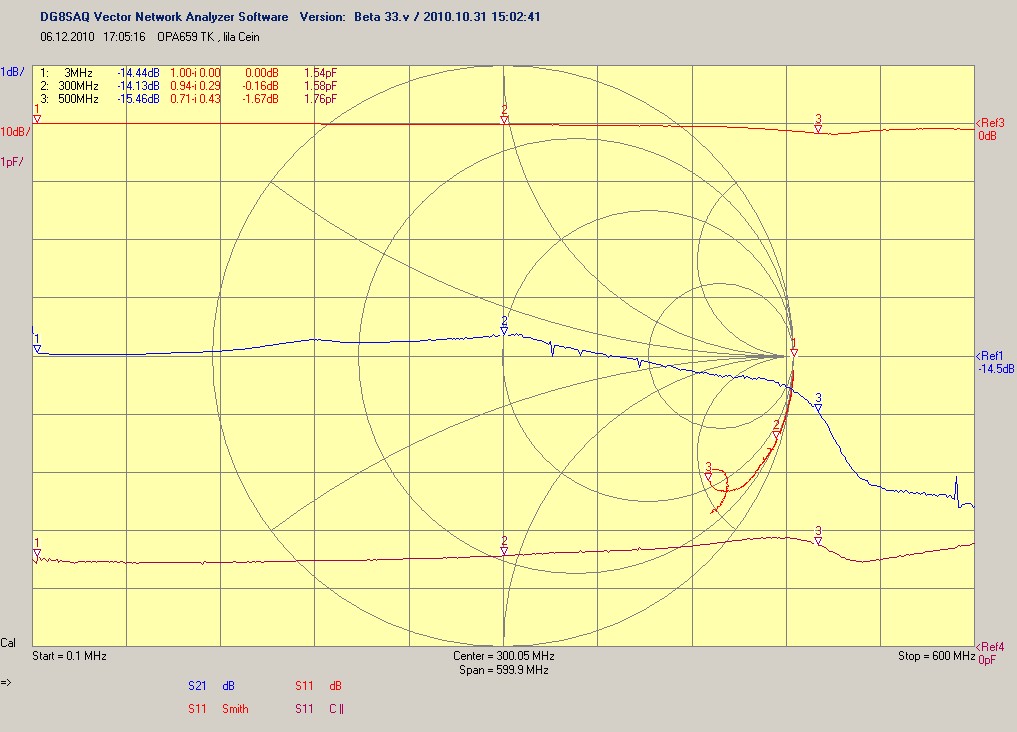Viewport: 1017px width, 732px height.
Task: Click the -15.46dB S21 readout
Action: coord(138,99)
